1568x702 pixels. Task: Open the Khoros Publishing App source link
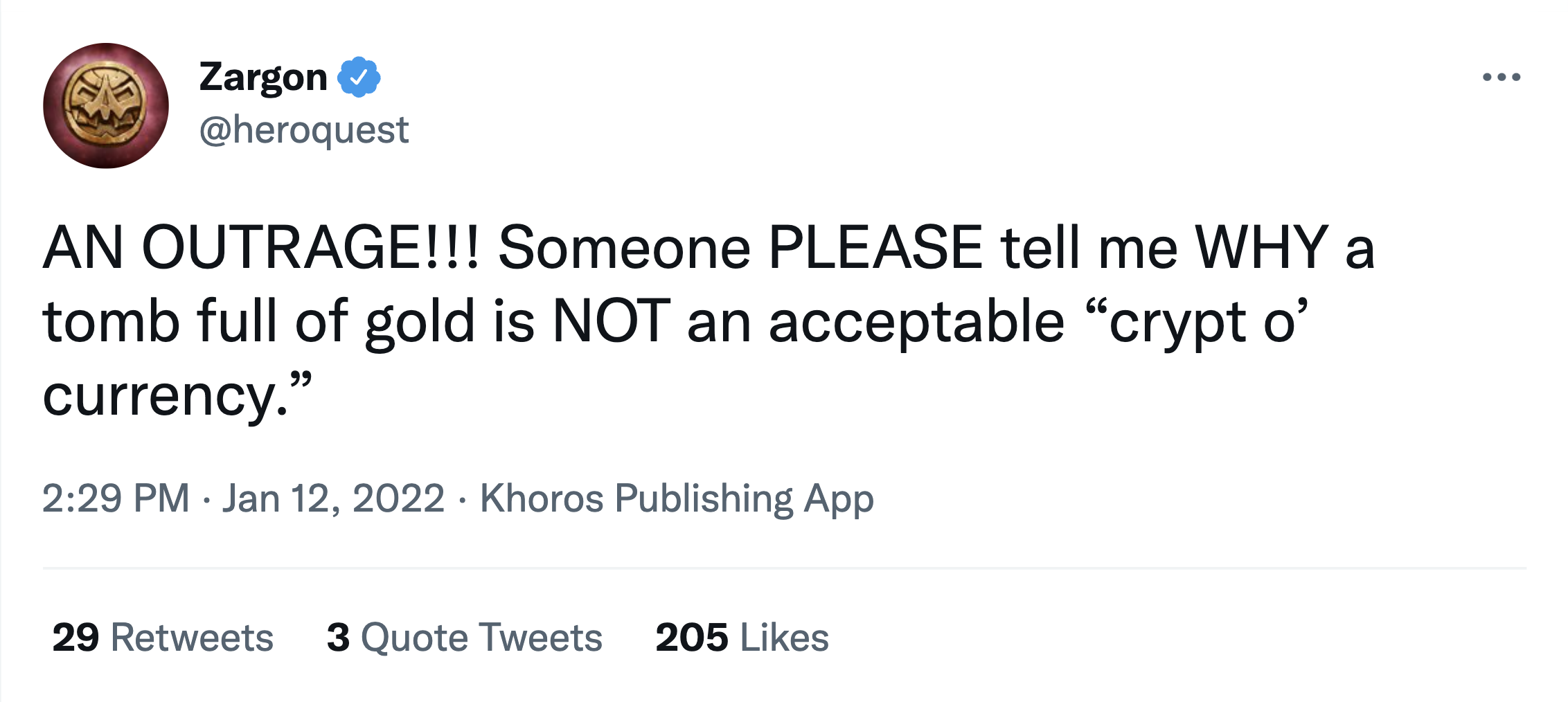pyautogui.click(x=677, y=498)
